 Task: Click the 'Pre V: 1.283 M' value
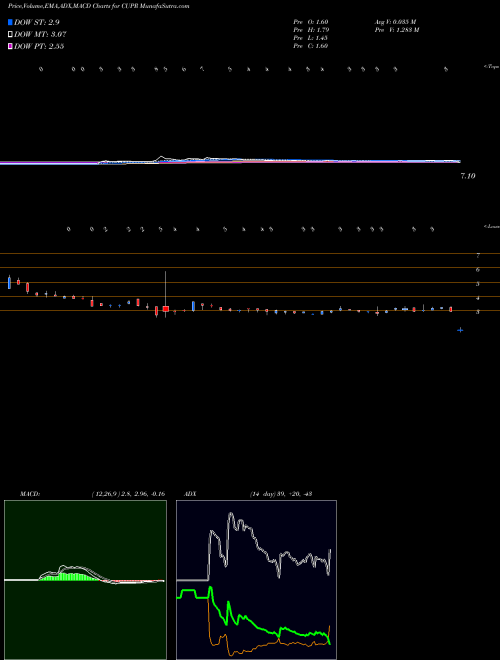396,29
